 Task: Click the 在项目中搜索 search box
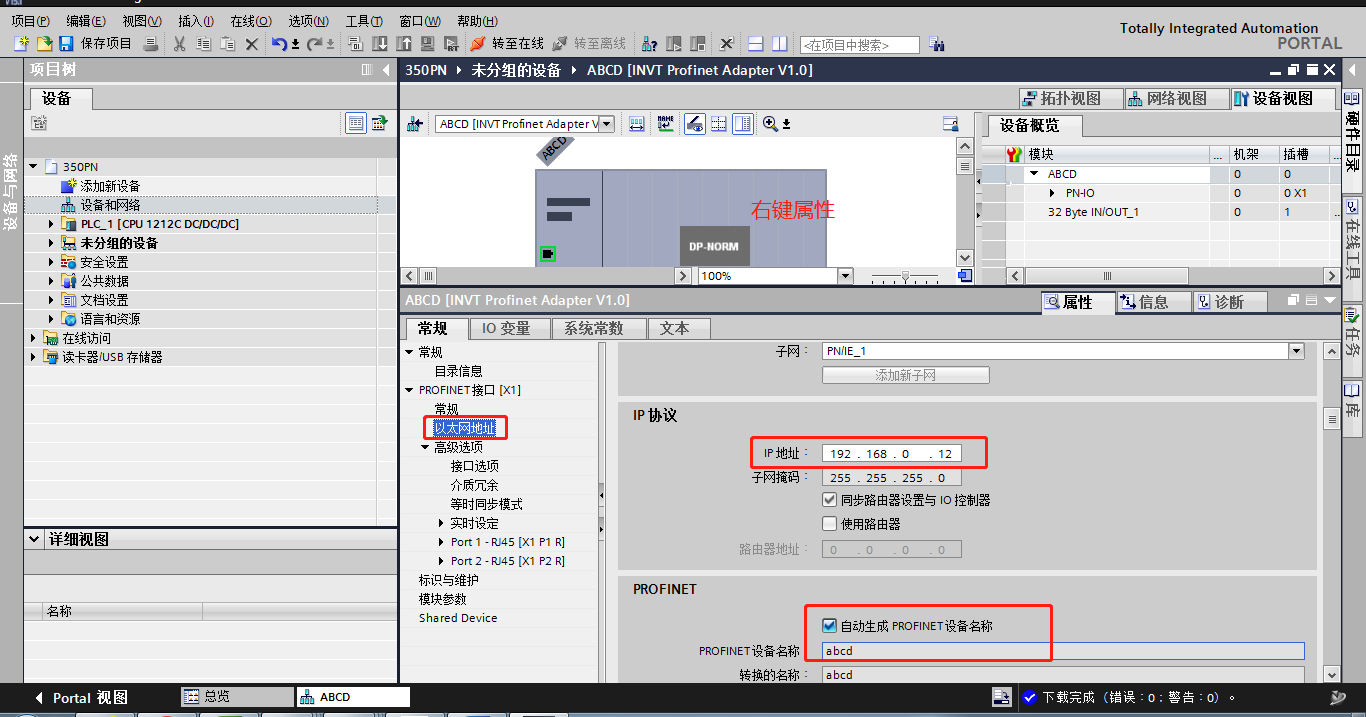click(859, 45)
